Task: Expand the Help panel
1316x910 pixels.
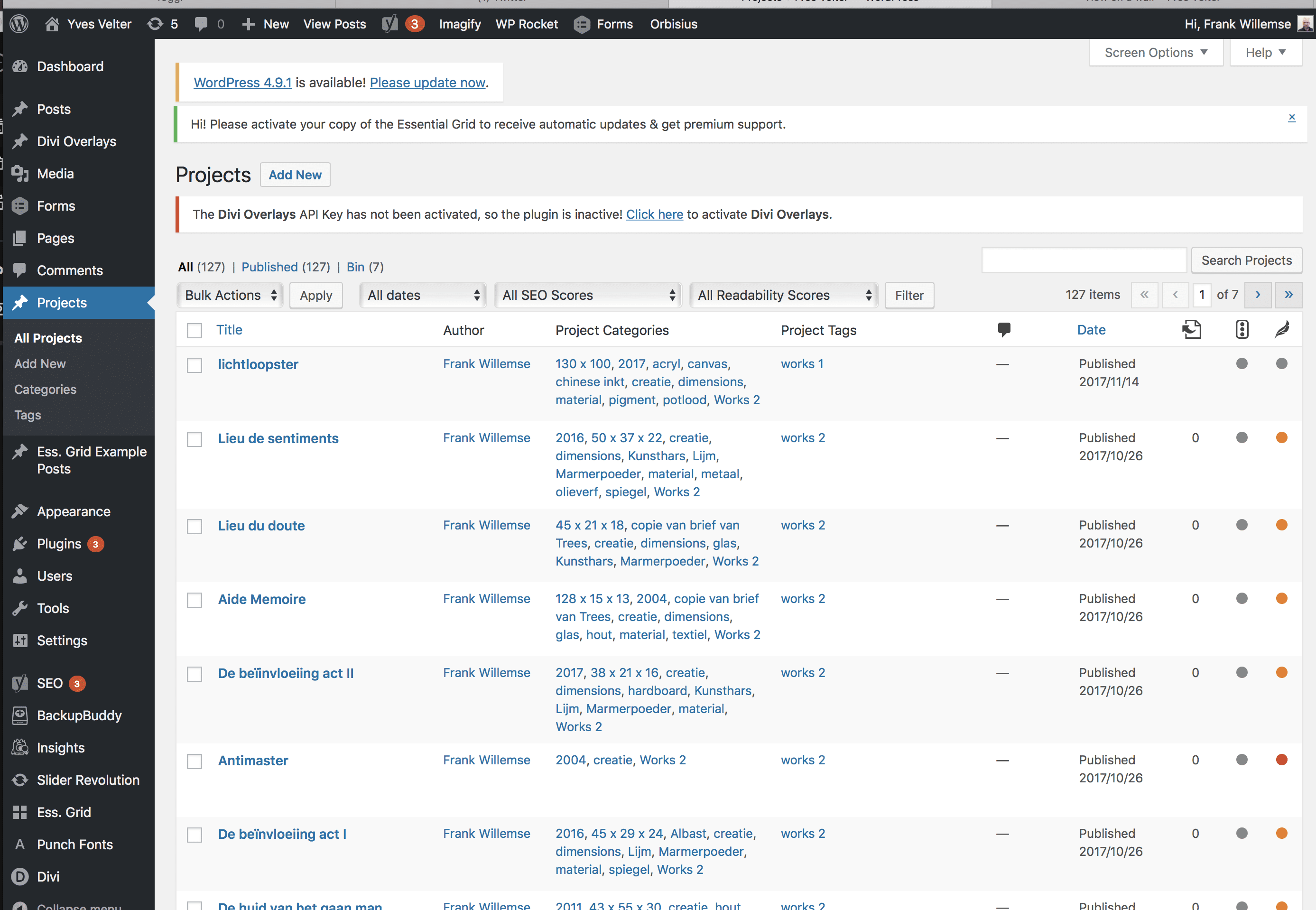Action: [1265, 53]
